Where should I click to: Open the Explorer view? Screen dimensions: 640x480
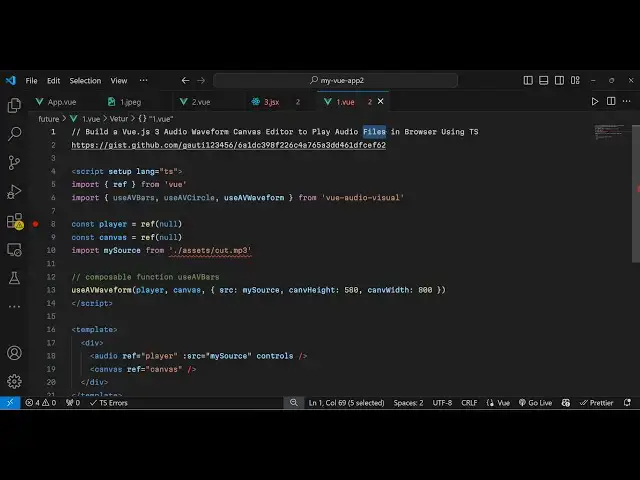(x=14, y=105)
